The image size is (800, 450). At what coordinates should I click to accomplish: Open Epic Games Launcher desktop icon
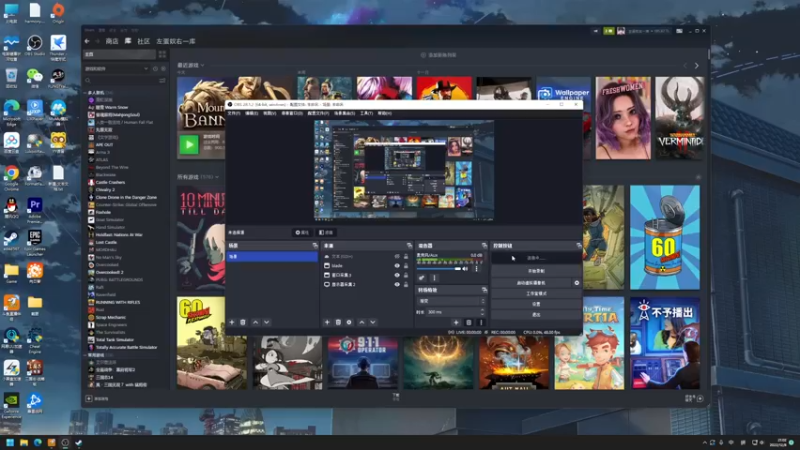[35, 243]
